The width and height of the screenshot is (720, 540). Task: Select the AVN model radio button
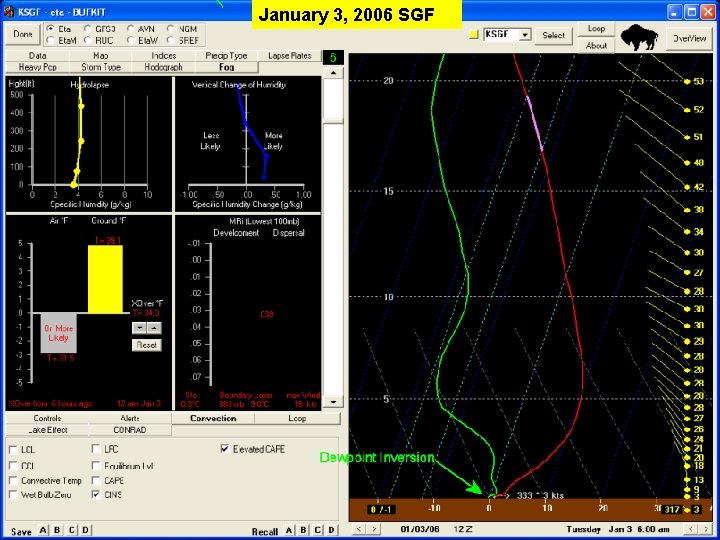pos(130,28)
